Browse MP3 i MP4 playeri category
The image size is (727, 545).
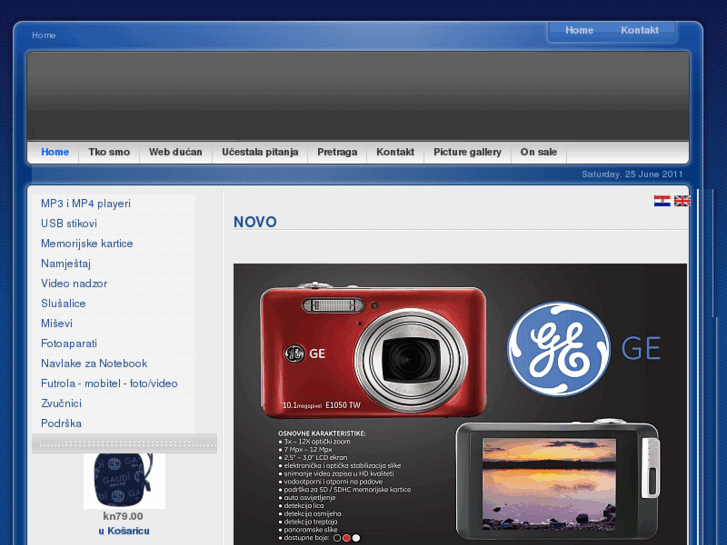coord(86,204)
